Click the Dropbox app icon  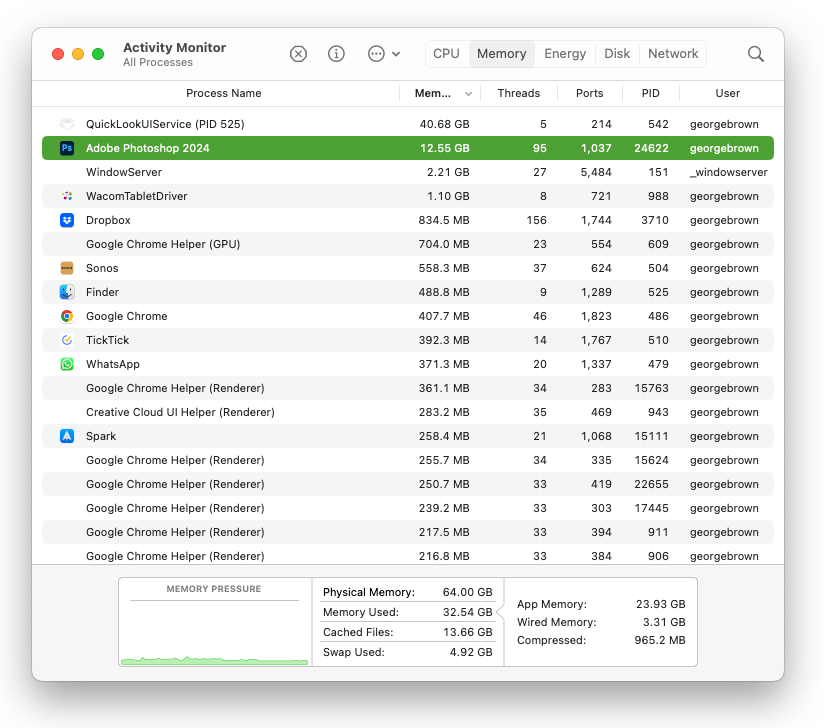coord(67,220)
